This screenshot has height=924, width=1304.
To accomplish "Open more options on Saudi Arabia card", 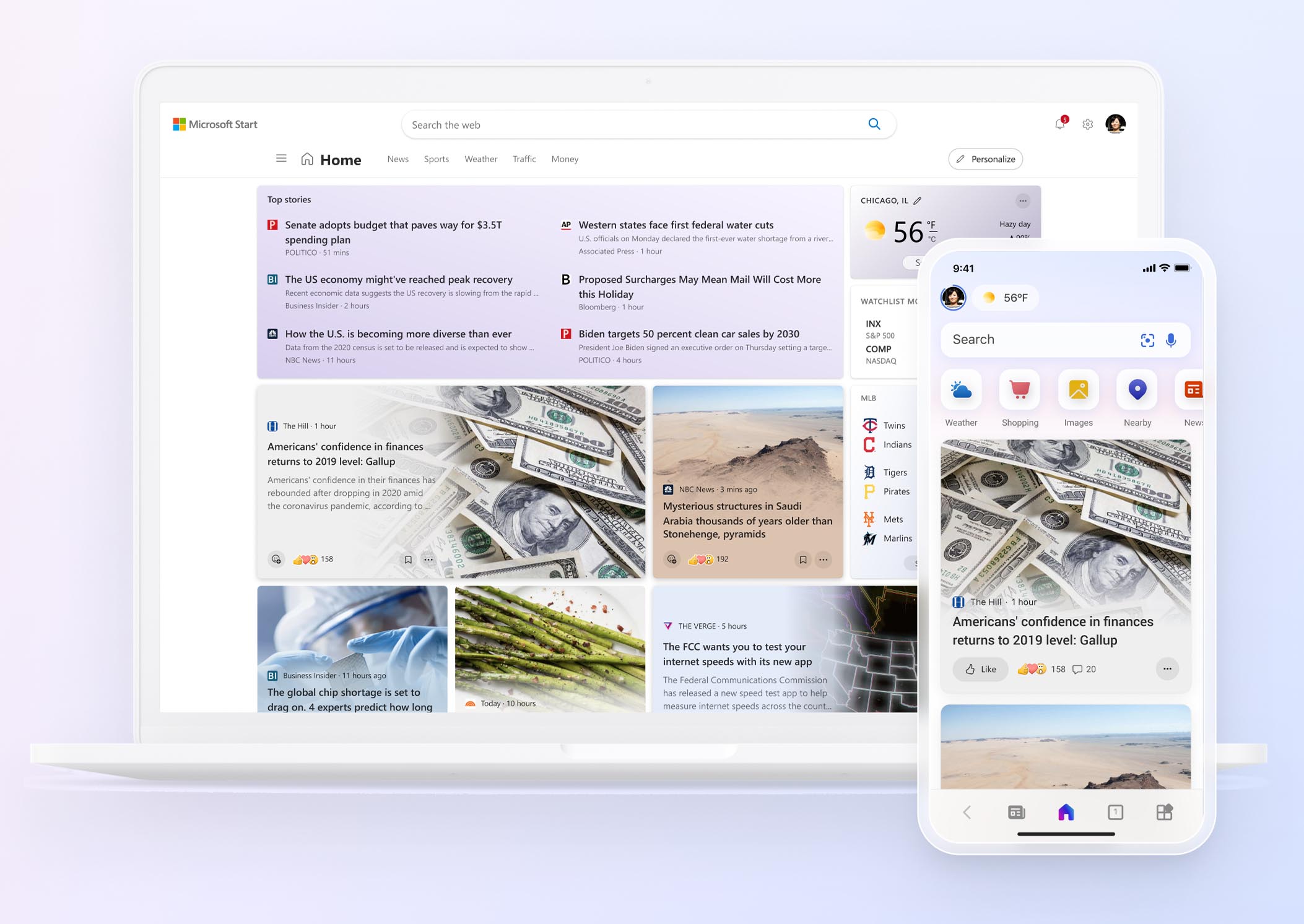I will coord(824,559).
